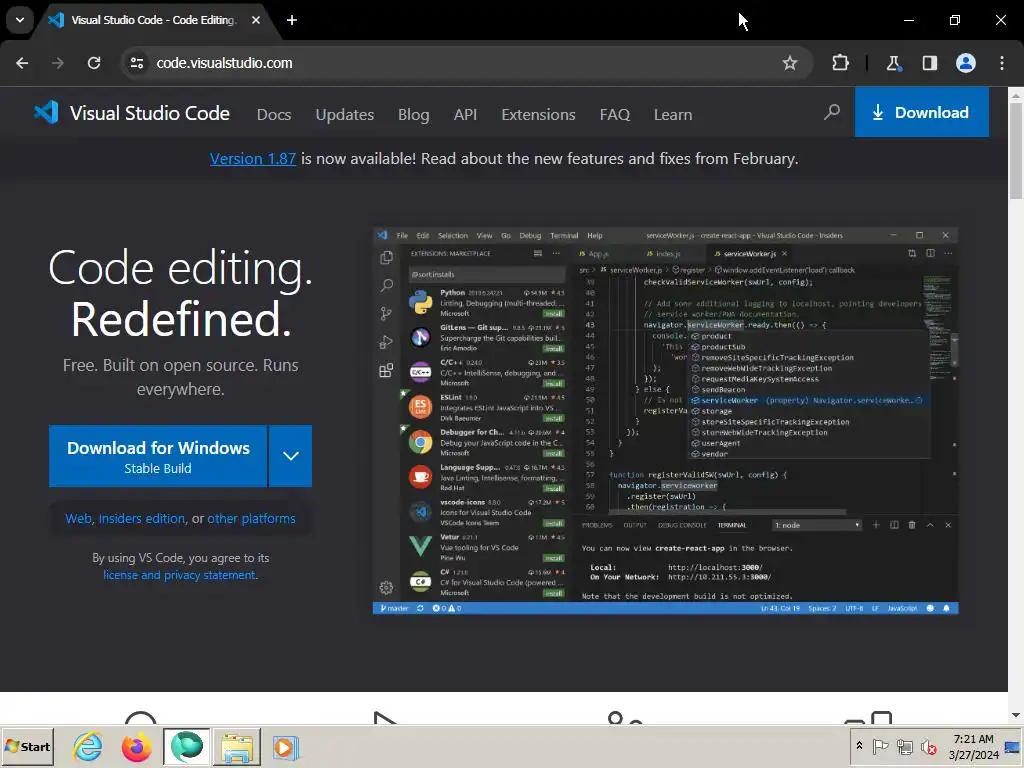Open the other platforms link
Screen dimensions: 1024x768
click(251, 519)
